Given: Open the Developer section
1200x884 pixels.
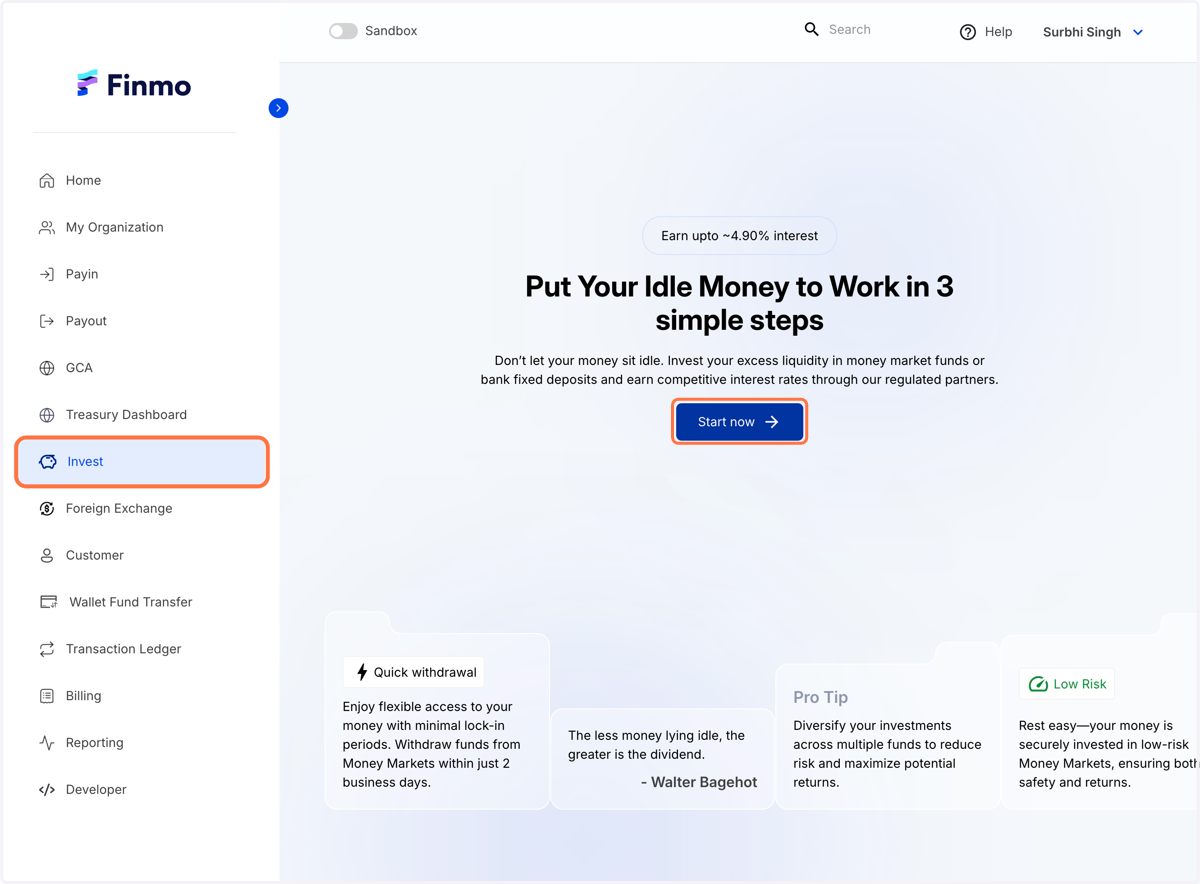Looking at the screenshot, I should (142, 790).
